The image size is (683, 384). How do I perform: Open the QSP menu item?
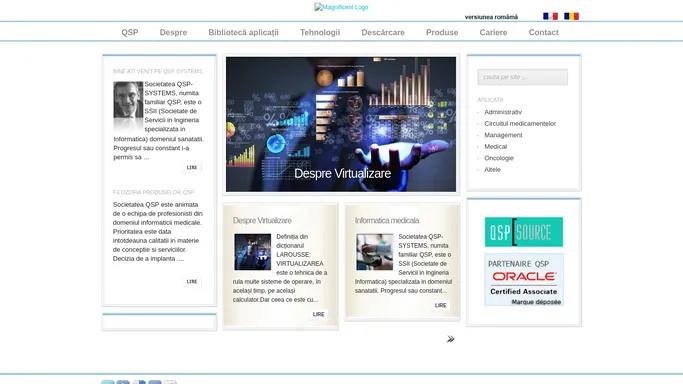coord(130,32)
